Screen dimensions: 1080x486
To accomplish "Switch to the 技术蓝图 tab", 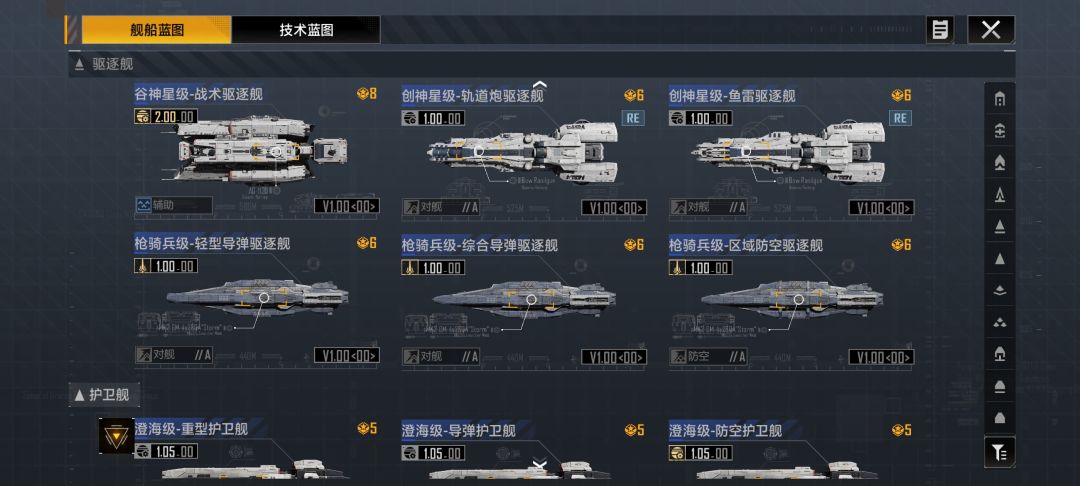I will tap(306, 30).
